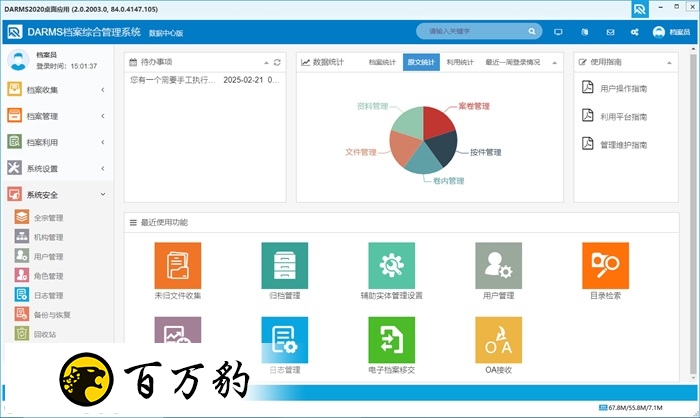Open the 未归文件收集 tile icon

178,265
